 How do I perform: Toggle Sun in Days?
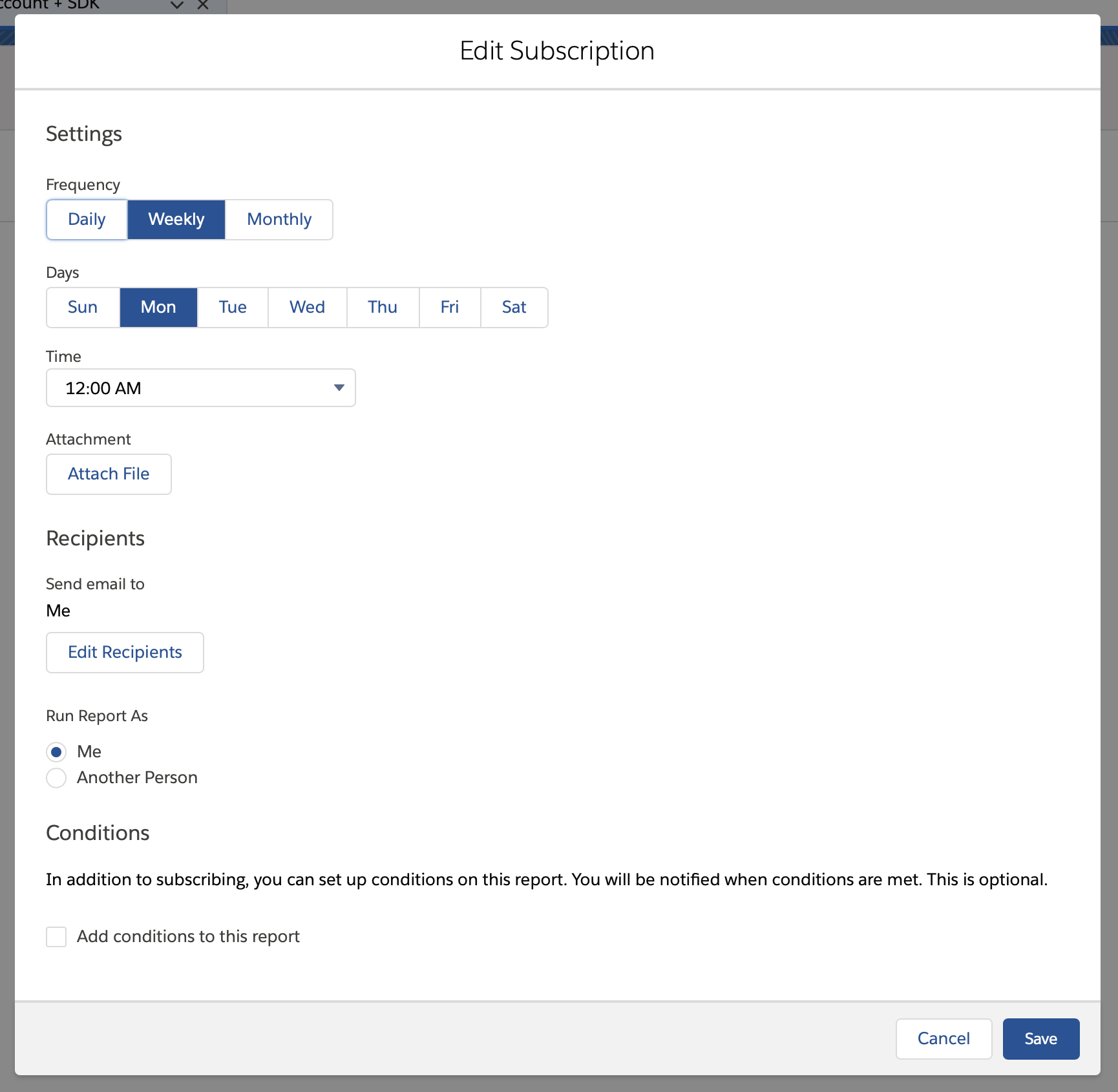click(x=83, y=308)
